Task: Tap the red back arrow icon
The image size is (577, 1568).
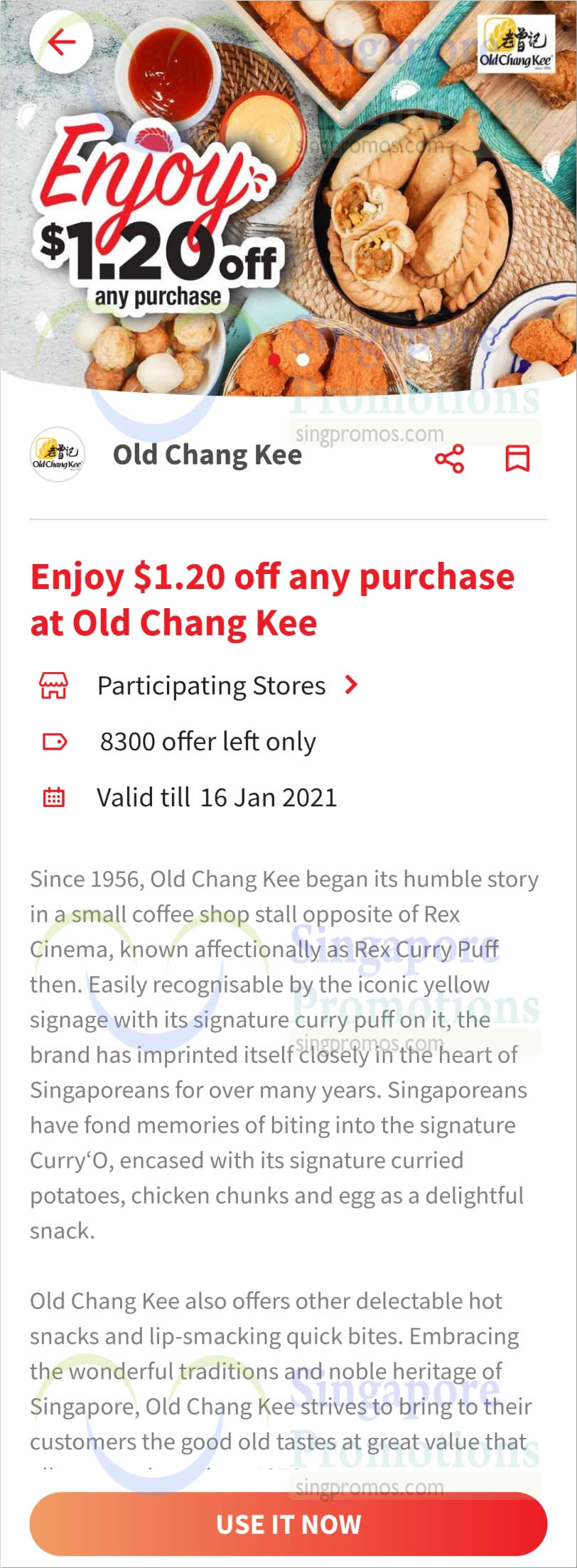Action: click(61, 43)
